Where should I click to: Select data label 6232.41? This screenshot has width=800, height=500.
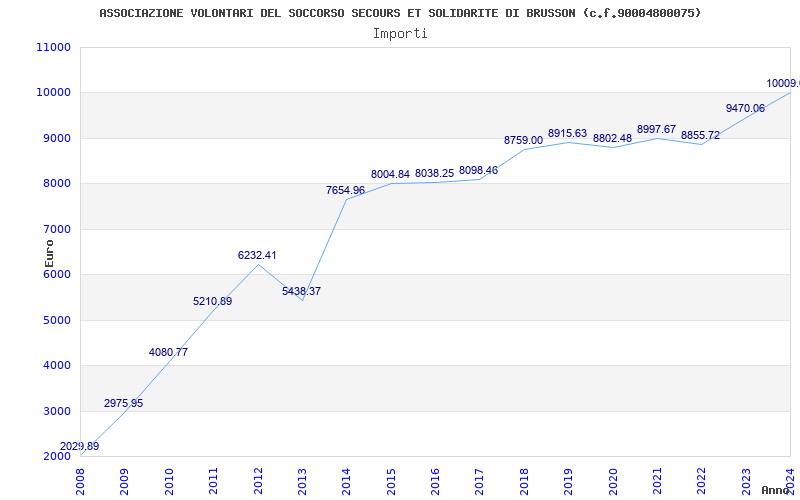click(257, 256)
